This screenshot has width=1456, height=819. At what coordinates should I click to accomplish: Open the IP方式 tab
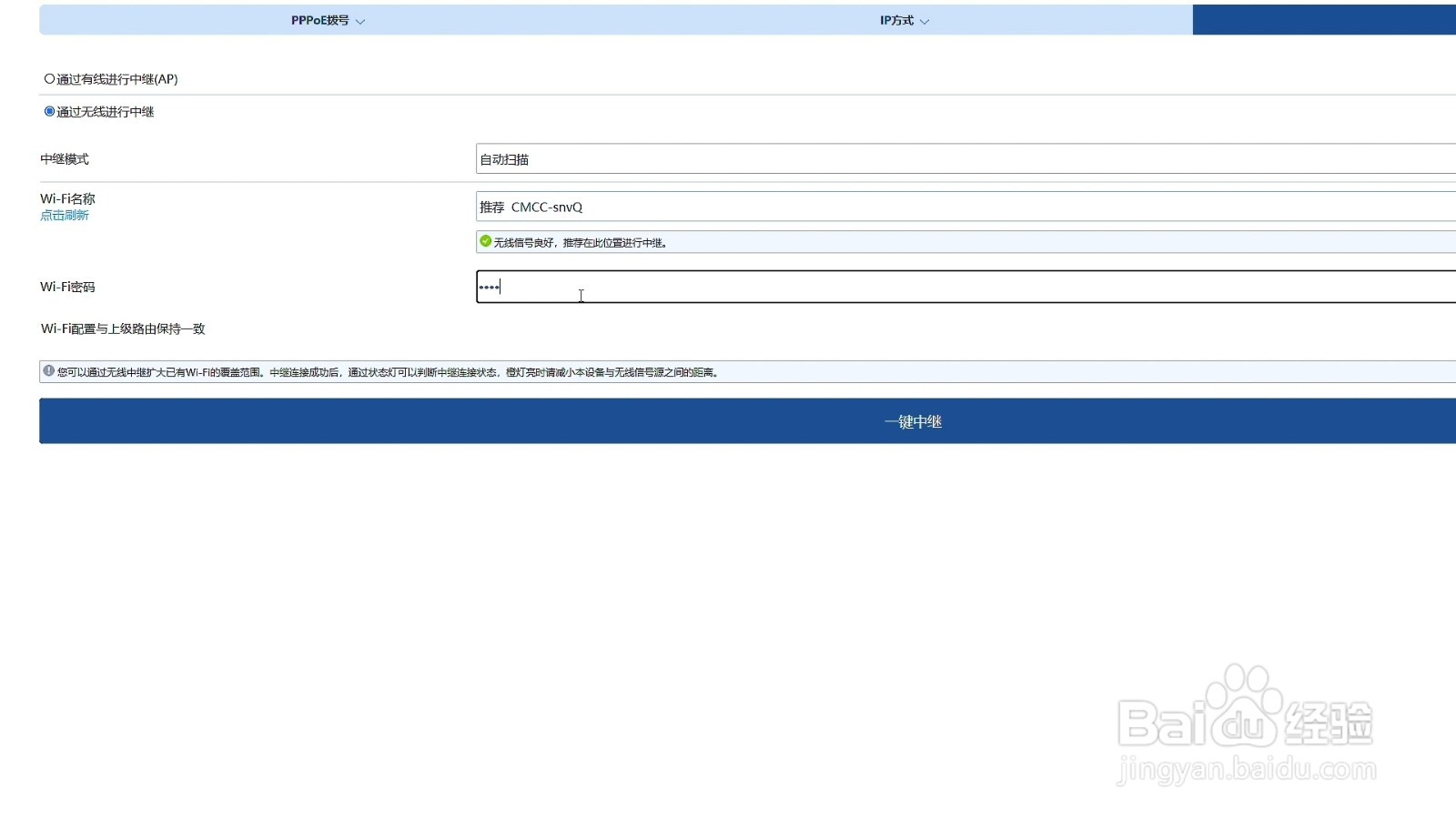click(905, 20)
